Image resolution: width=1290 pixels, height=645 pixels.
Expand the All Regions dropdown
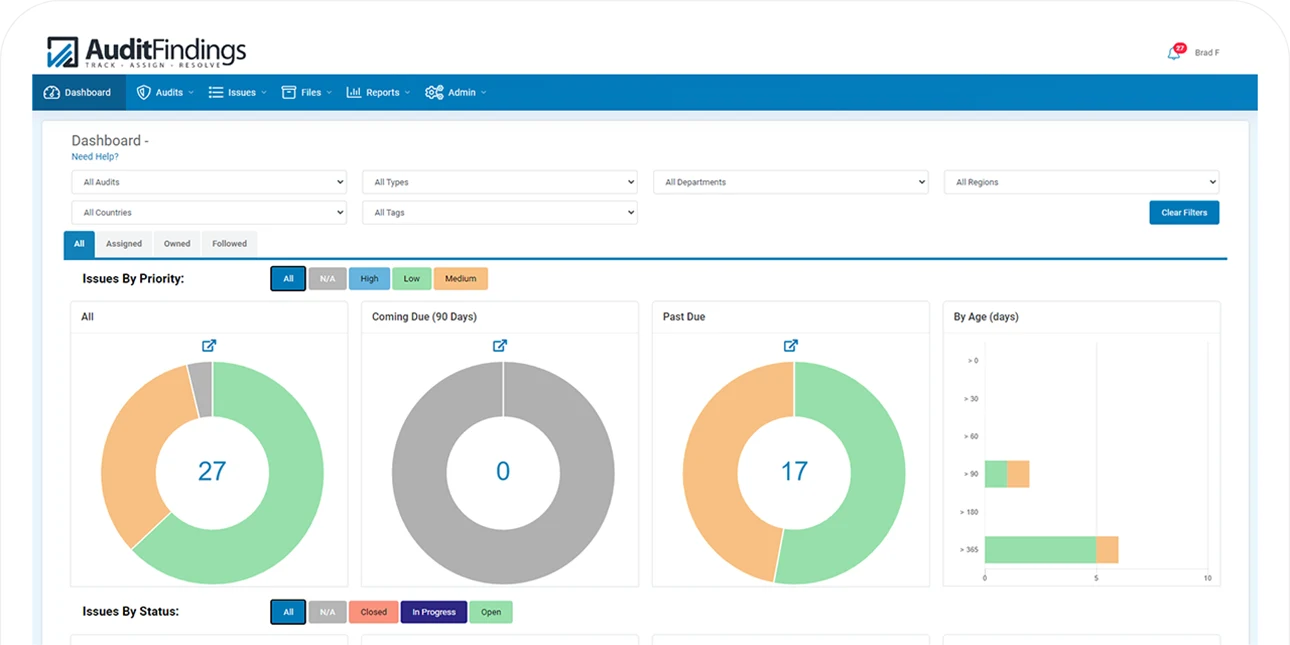(x=1082, y=182)
